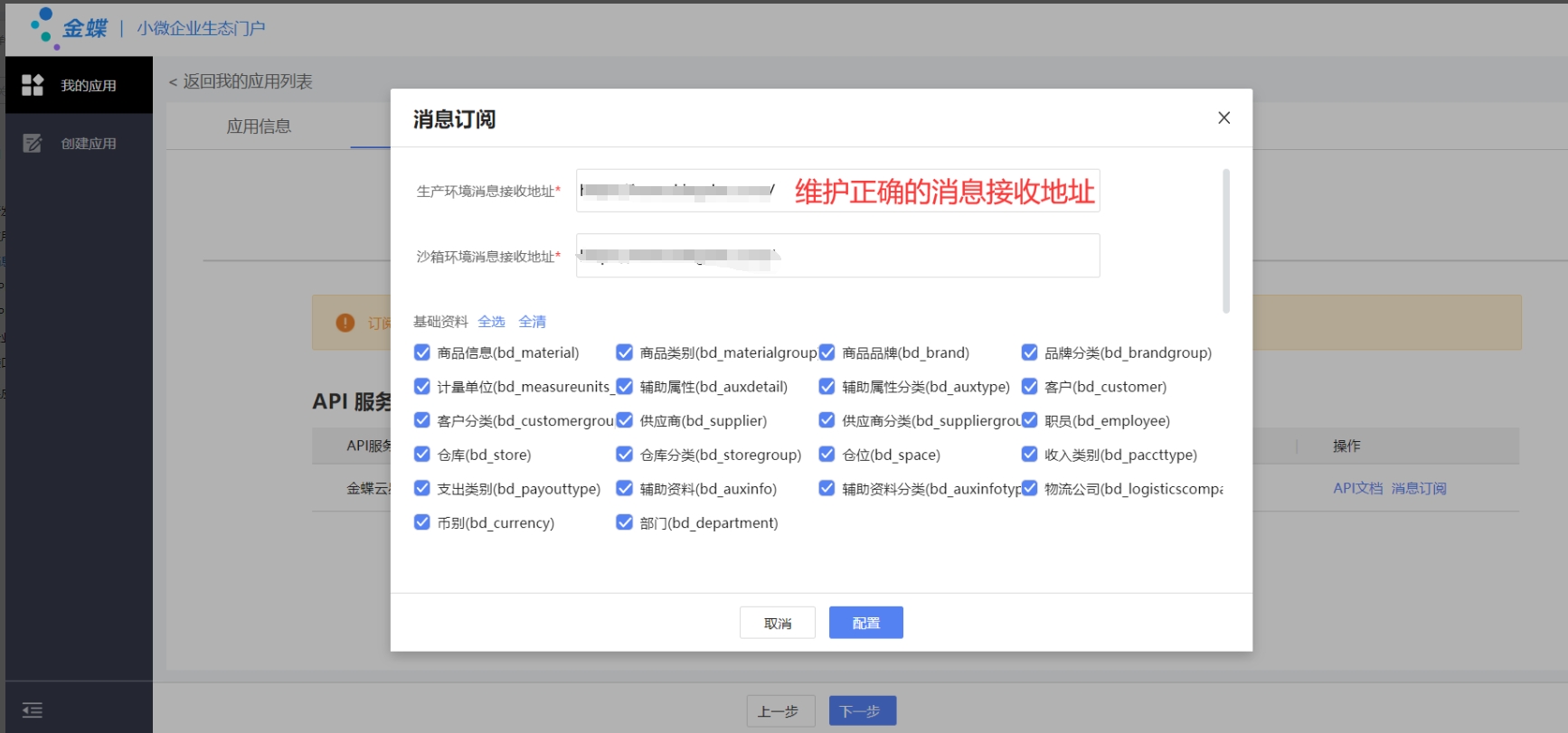
Task: Toggle 部门(bd_department) checkbox
Action: point(624,522)
